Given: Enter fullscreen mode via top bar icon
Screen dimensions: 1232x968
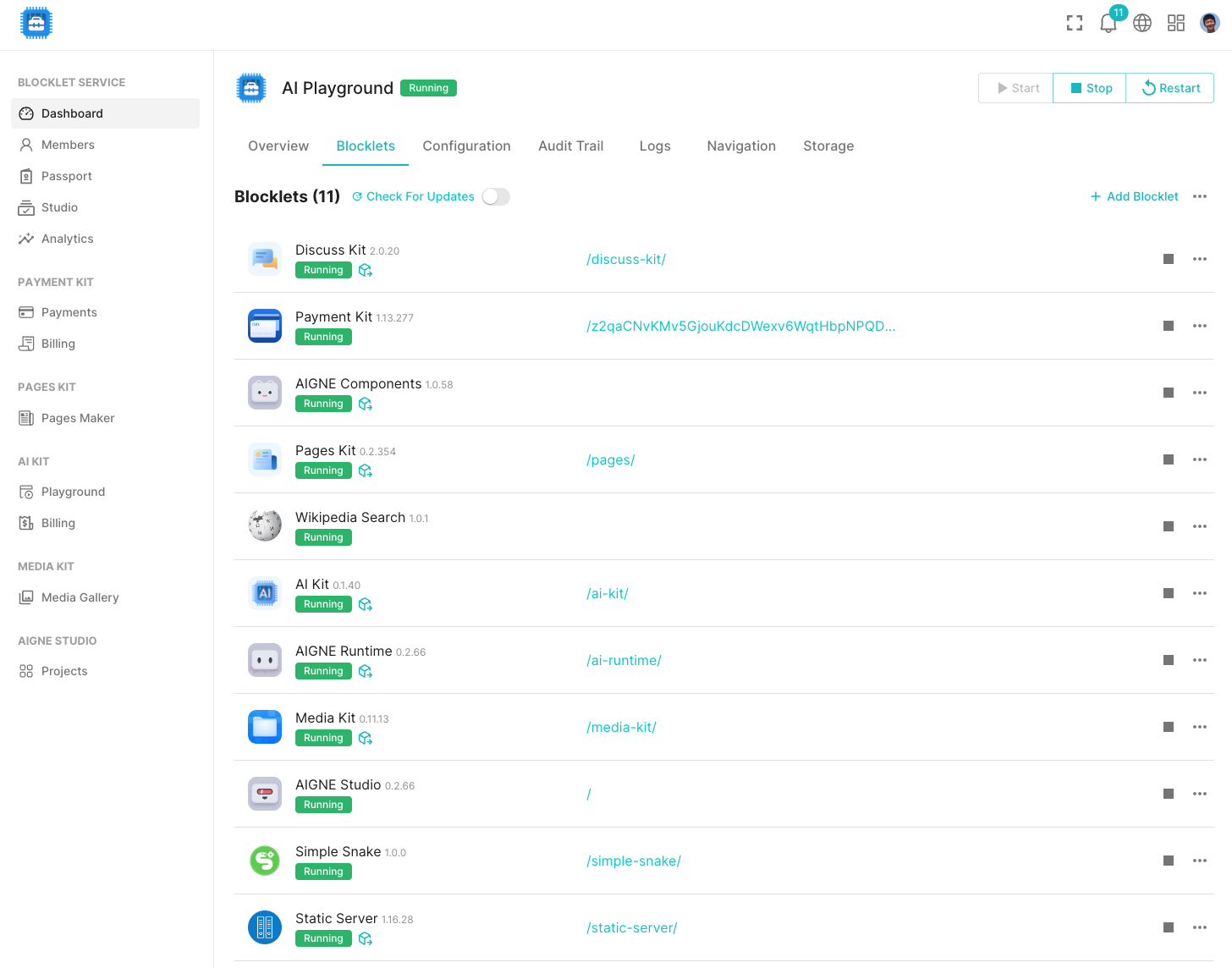Looking at the screenshot, I should tap(1075, 24).
